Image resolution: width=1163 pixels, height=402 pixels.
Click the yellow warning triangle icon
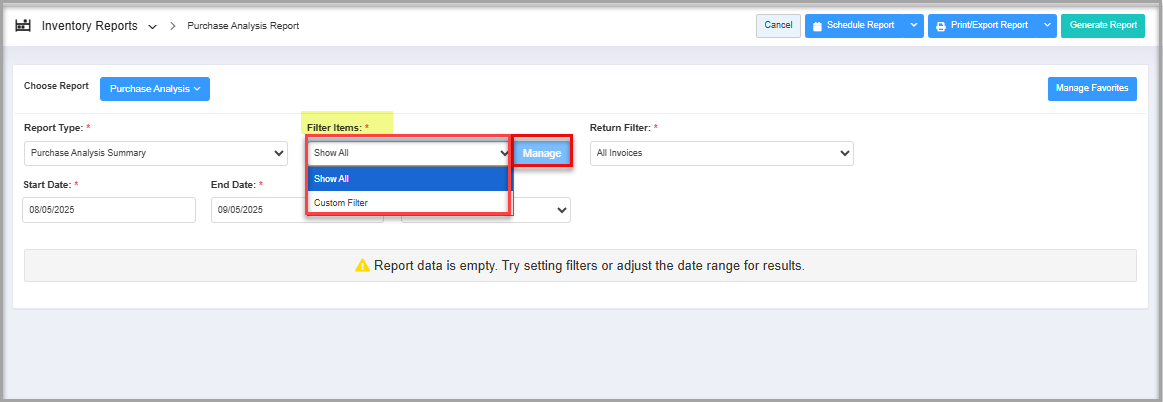(362, 266)
